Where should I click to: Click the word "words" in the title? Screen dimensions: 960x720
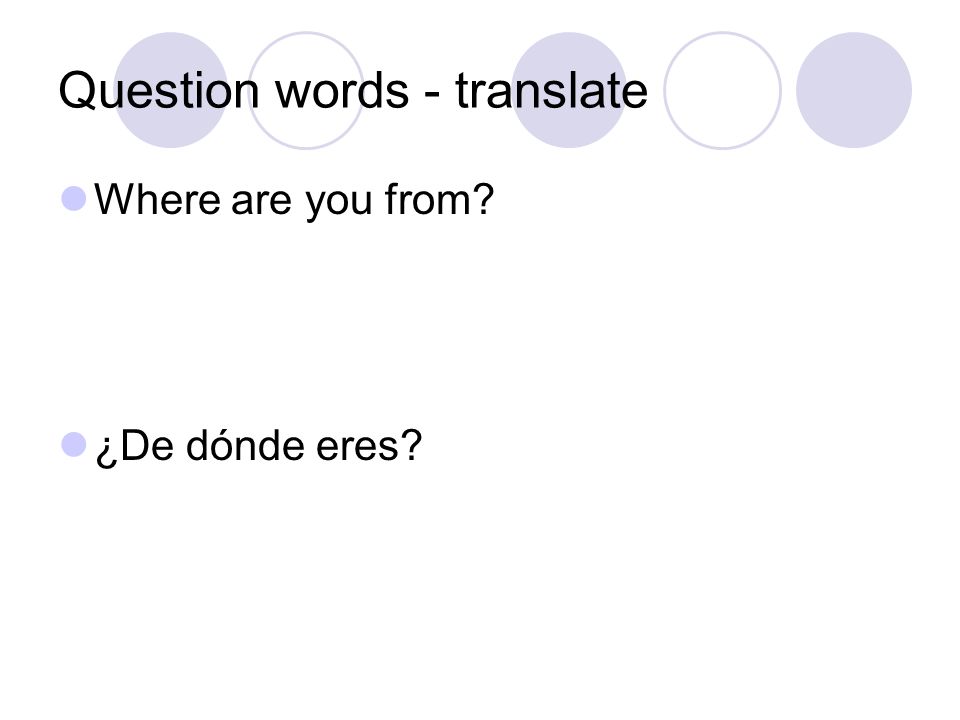click(342, 91)
